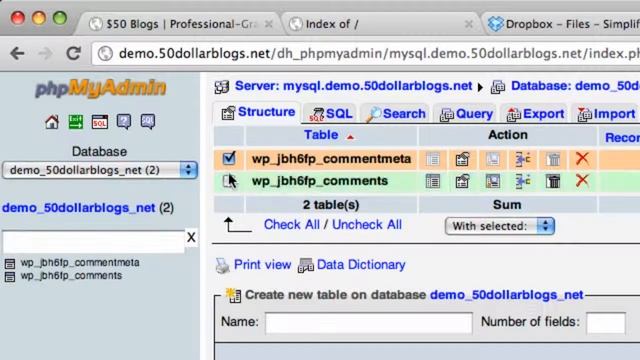Click the create new table link demo_50dollarblogs_net
The height and width of the screenshot is (360, 640).
(507, 295)
